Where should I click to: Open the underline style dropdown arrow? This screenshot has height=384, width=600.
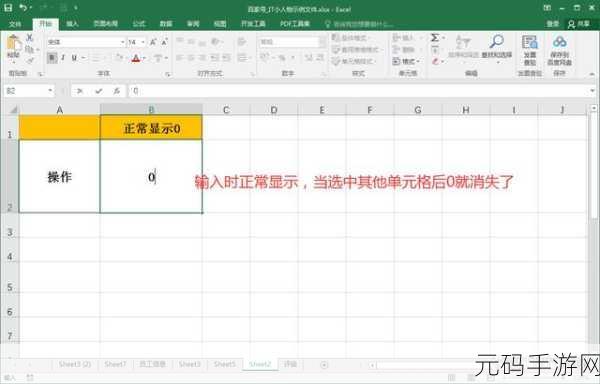[x=83, y=59]
